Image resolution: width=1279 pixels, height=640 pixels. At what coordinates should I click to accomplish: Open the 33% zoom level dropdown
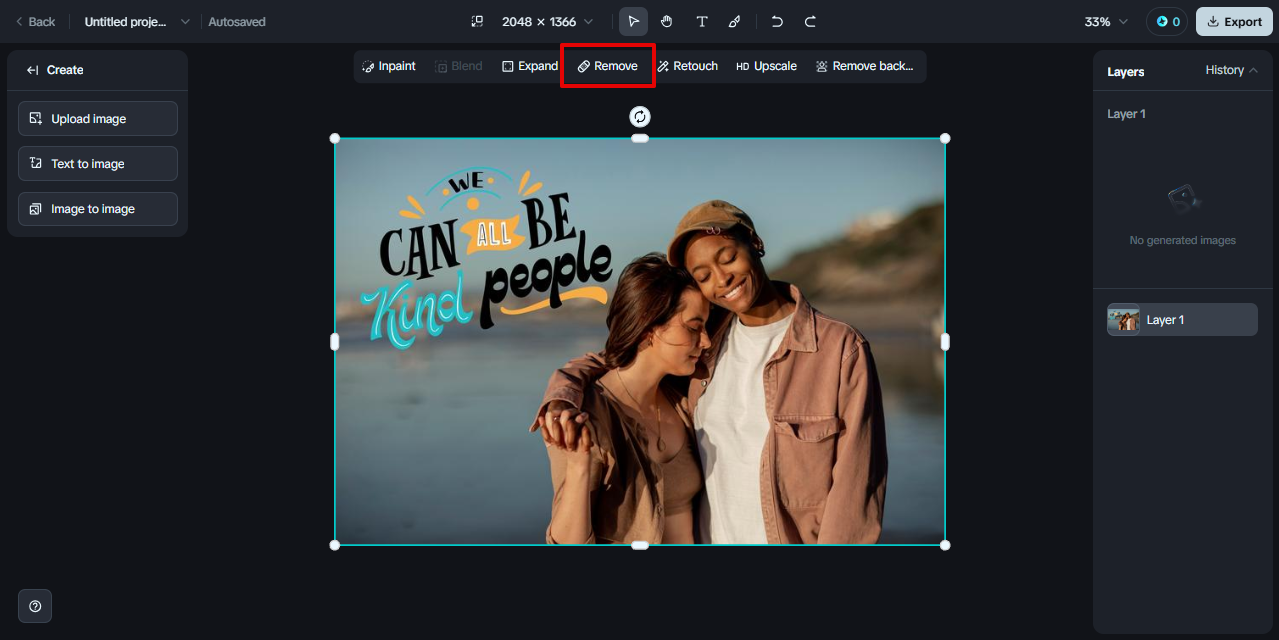pyautogui.click(x=1106, y=21)
